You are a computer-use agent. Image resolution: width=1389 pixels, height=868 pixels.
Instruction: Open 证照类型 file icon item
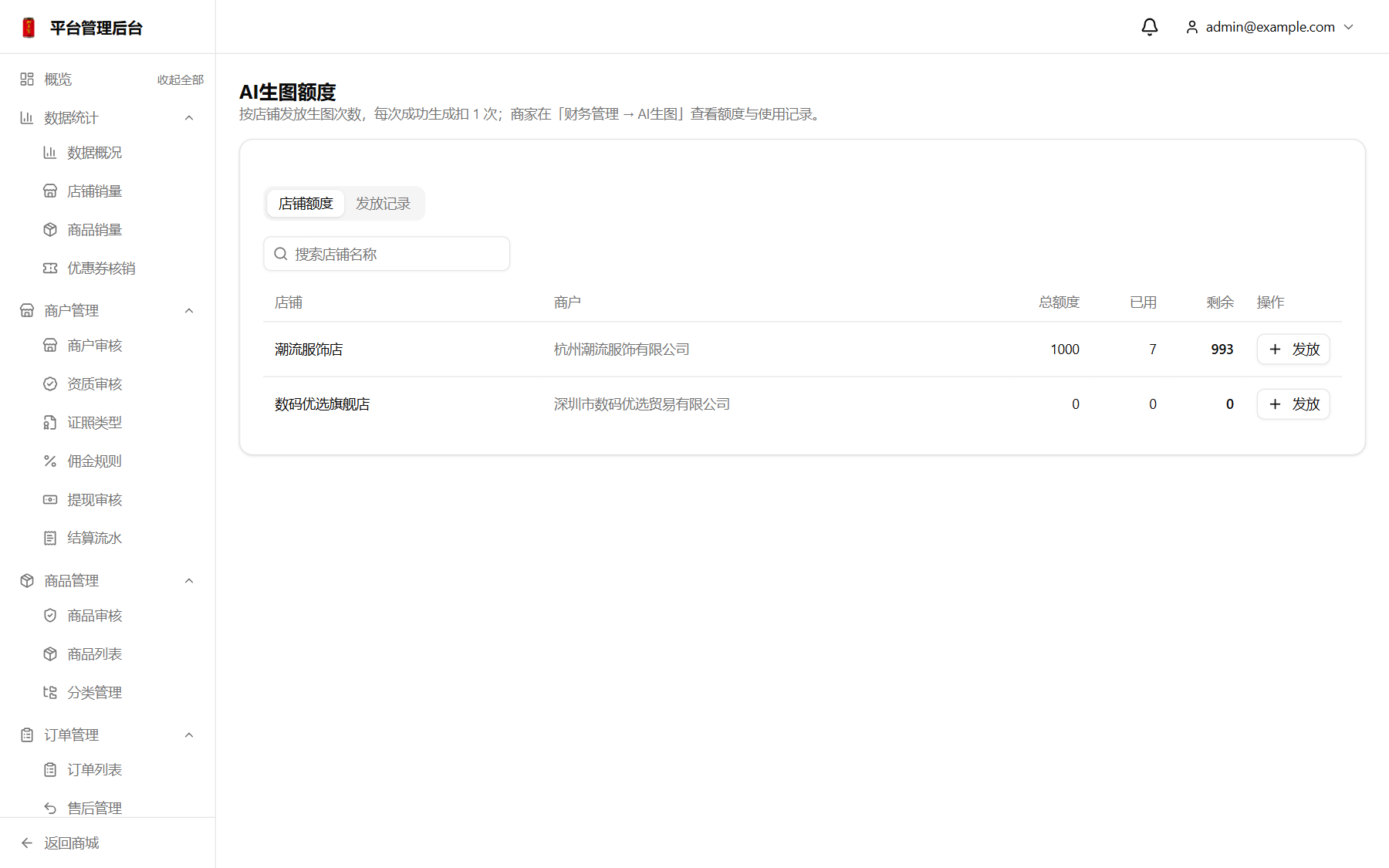(x=50, y=423)
